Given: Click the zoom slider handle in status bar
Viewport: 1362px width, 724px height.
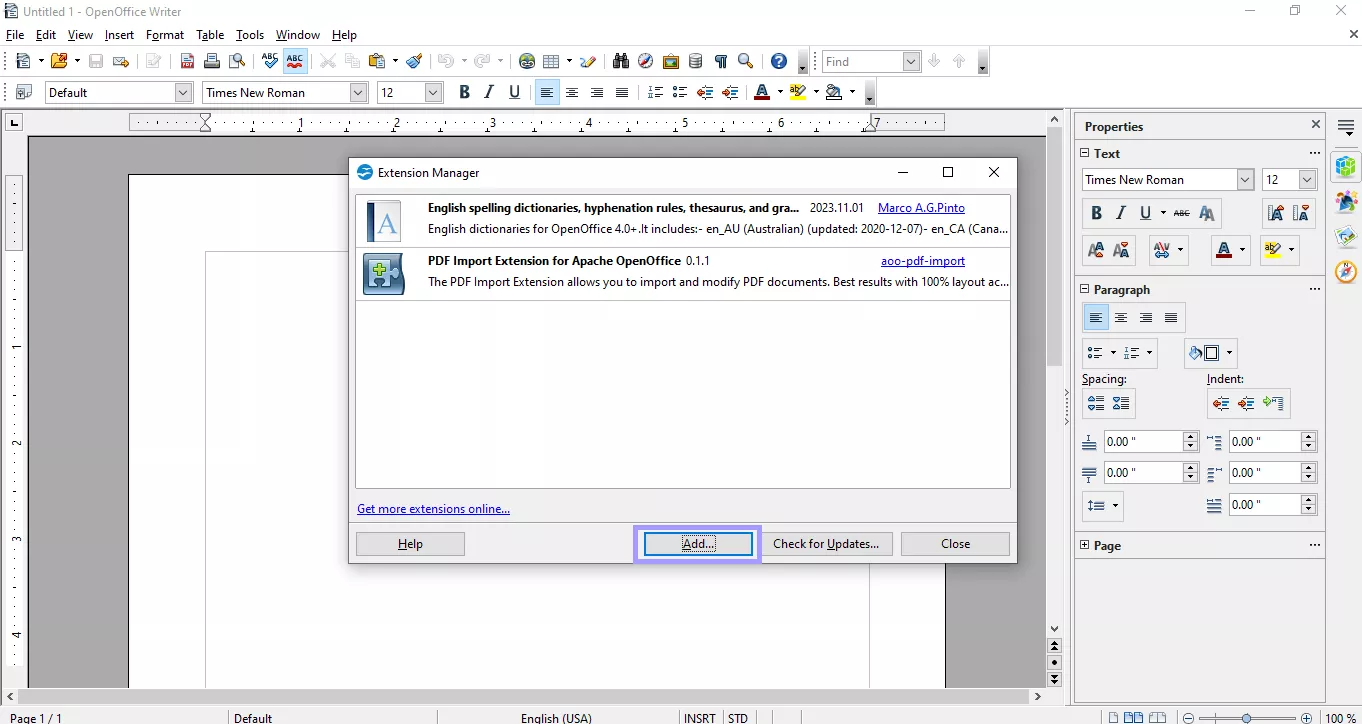Looking at the screenshot, I should (x=1246, y=718).
